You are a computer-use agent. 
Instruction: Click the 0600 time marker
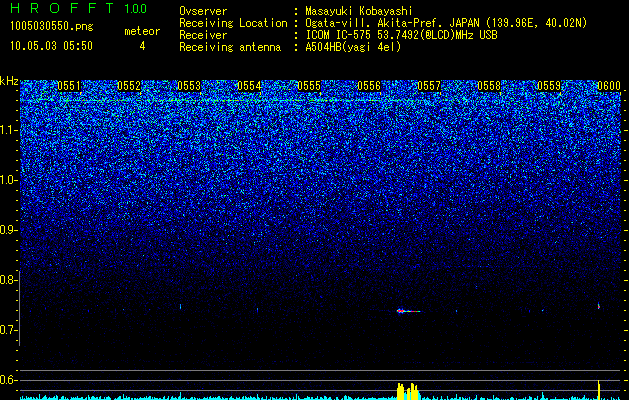click(609, 86)
